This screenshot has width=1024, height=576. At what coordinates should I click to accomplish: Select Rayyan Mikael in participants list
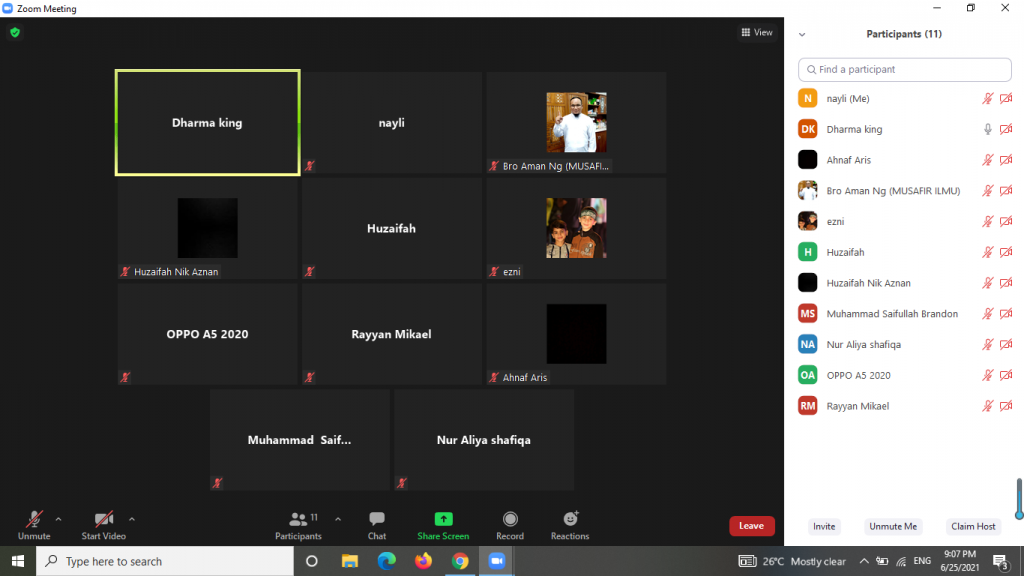point(857,406)
